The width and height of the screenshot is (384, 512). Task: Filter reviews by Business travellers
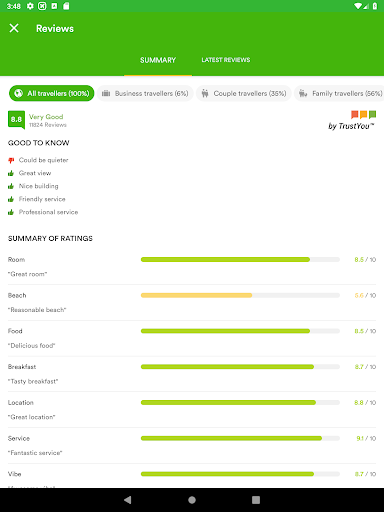[145, 93]
